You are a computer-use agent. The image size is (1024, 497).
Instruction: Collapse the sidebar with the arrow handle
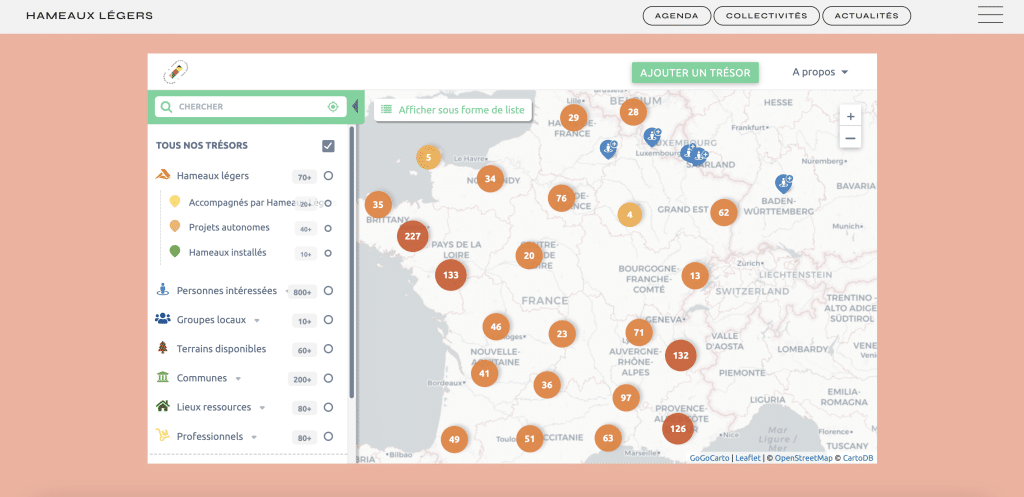pos(355,106)
